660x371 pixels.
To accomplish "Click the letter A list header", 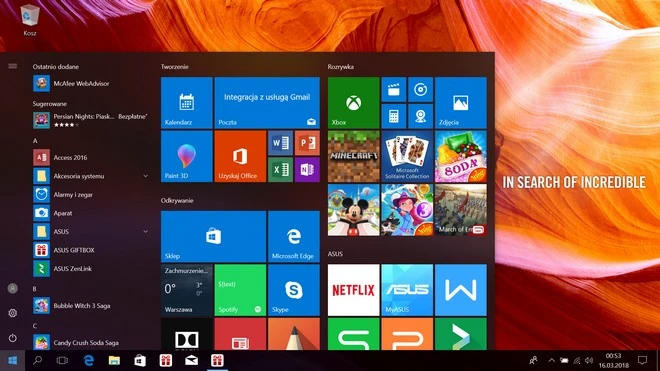I will [x=35, y=141].
